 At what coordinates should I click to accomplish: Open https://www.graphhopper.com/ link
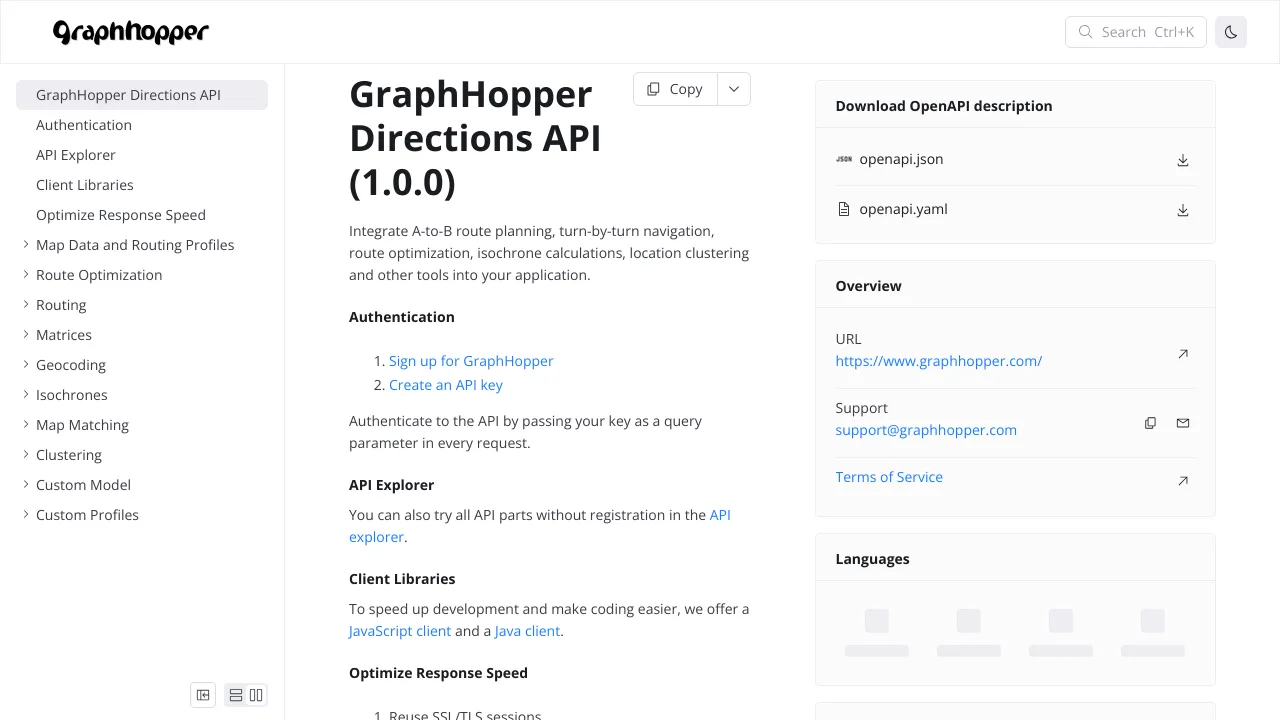[939, 361]
